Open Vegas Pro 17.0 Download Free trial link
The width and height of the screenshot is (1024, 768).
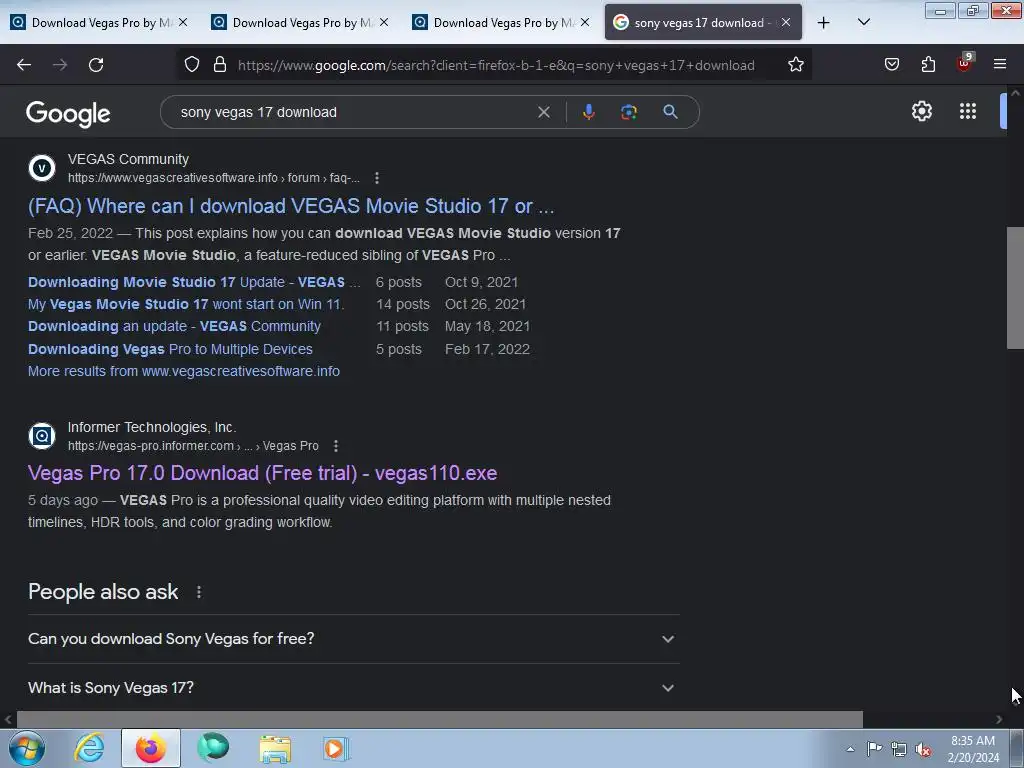point(263,473)
